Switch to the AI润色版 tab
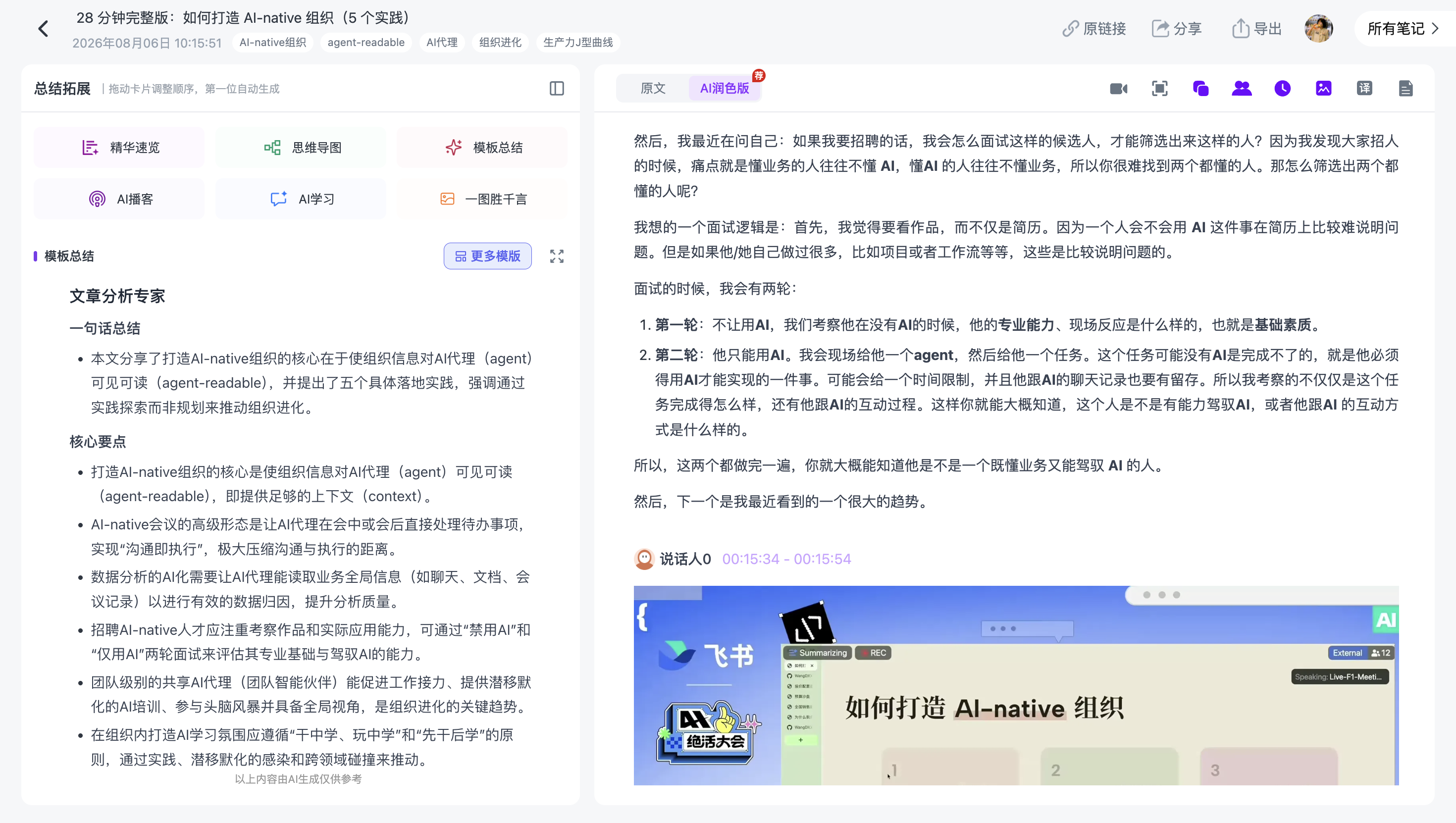 (x=725, y=88)
